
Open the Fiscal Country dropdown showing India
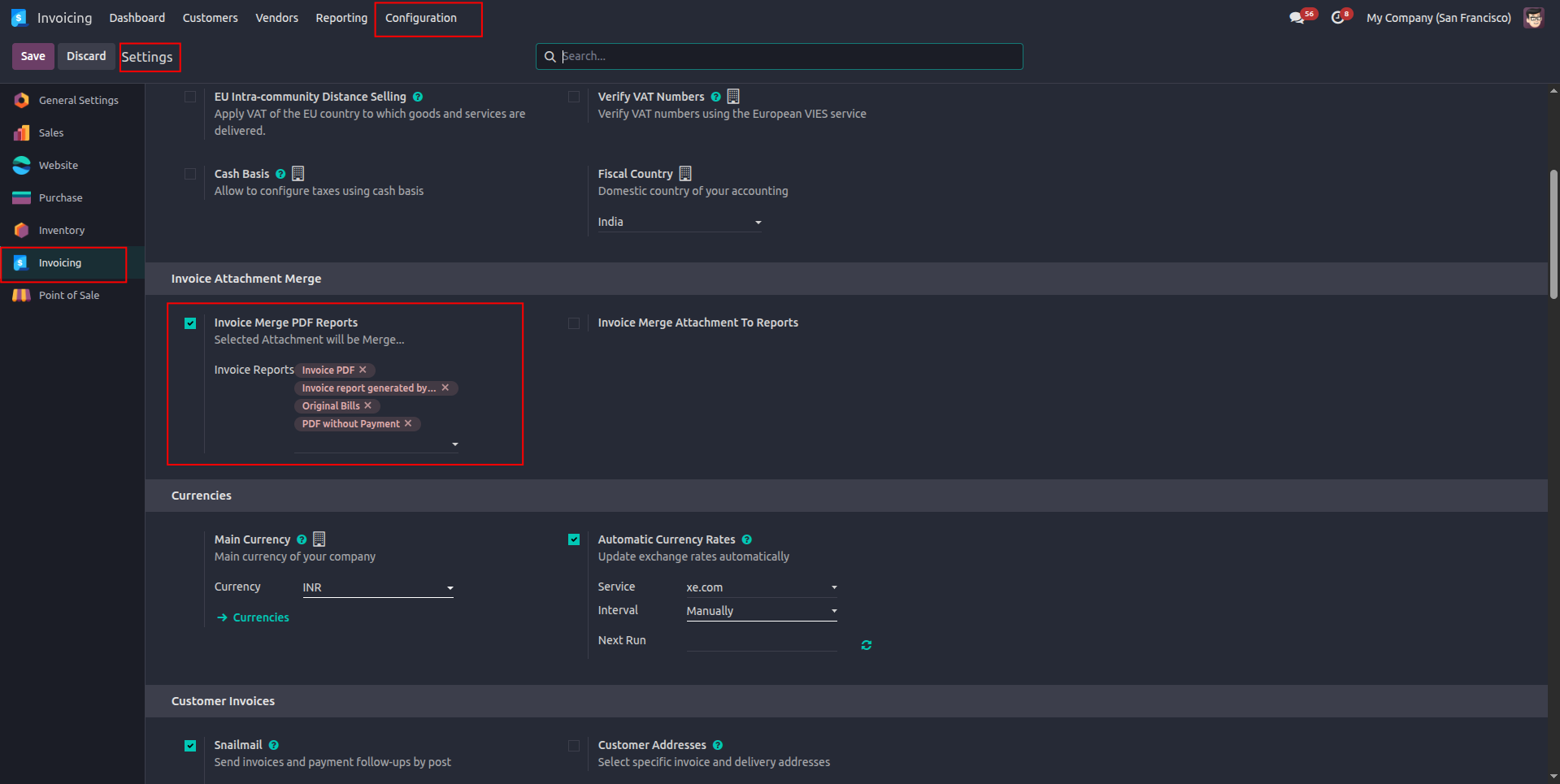pos(680,222)
